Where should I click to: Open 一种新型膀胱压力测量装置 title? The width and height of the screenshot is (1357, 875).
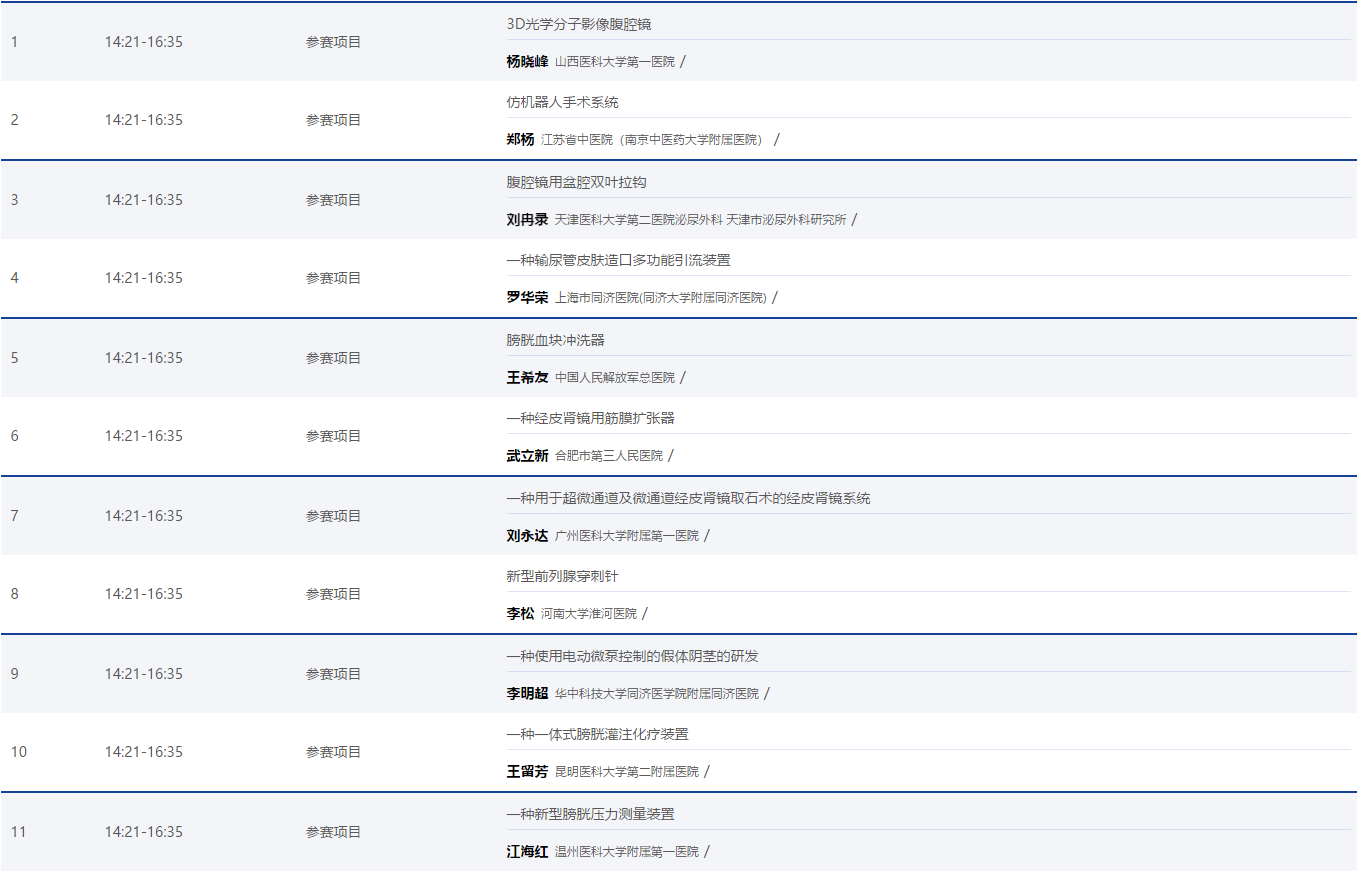[x=590, y=814]
